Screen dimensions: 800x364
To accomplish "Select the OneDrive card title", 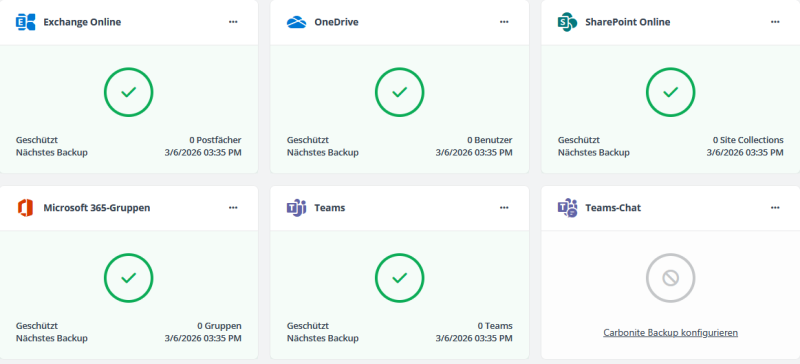I will [336, 22].
